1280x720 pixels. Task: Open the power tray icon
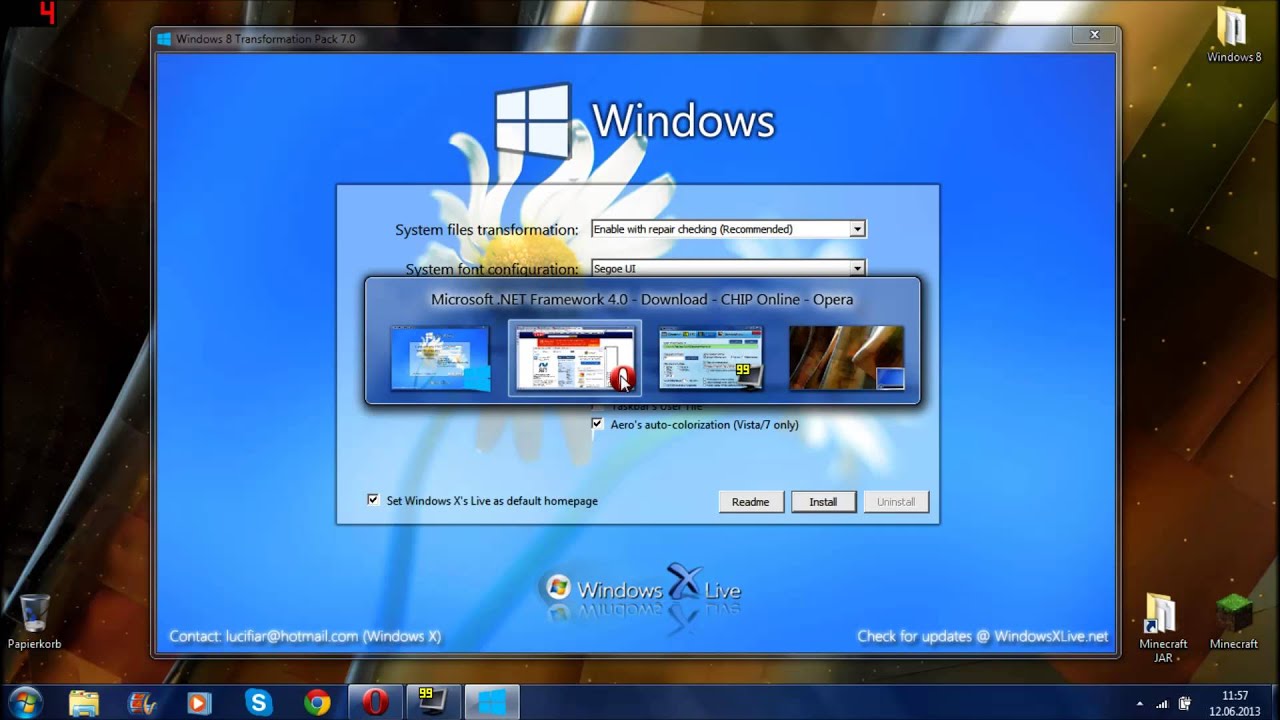tap(1185, 703)
